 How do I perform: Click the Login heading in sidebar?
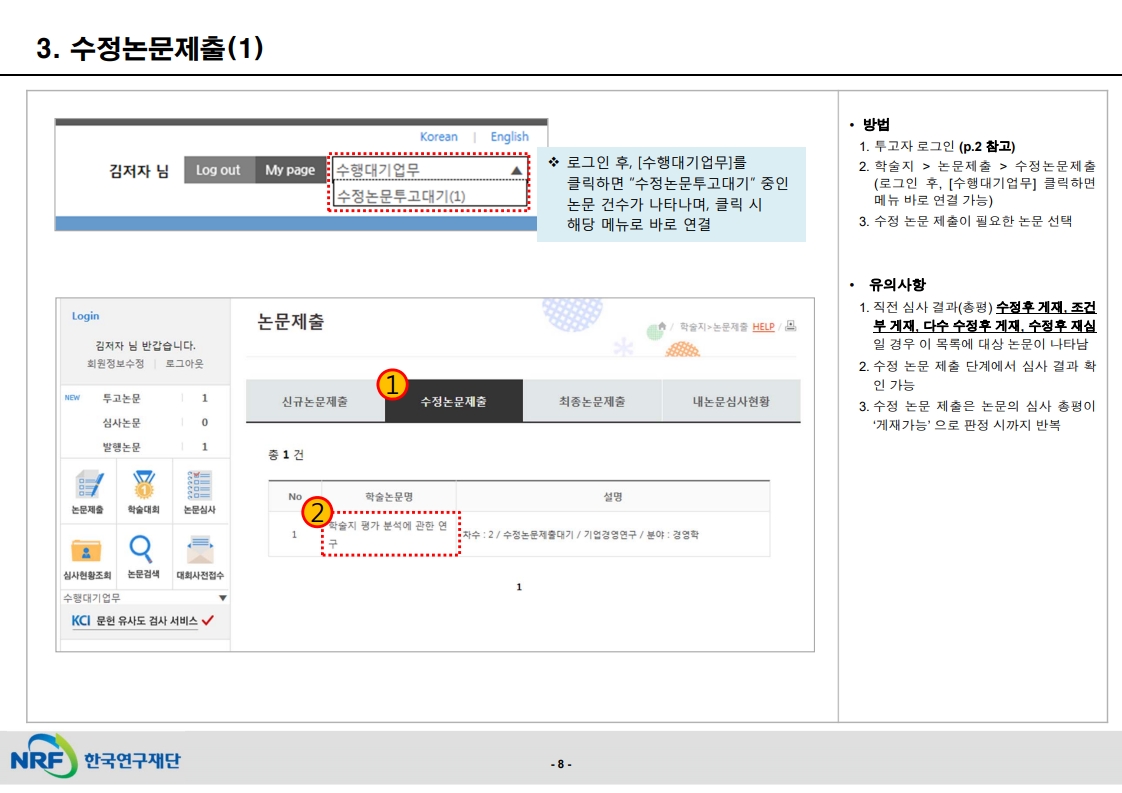click(x=85, y=316)
